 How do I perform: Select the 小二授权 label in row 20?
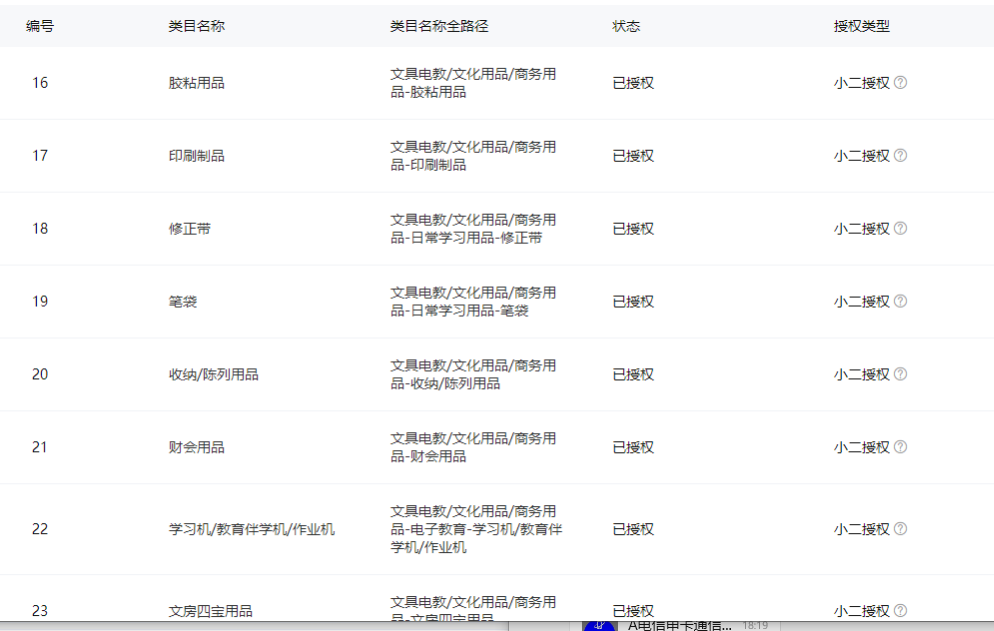tap(862, 374)
